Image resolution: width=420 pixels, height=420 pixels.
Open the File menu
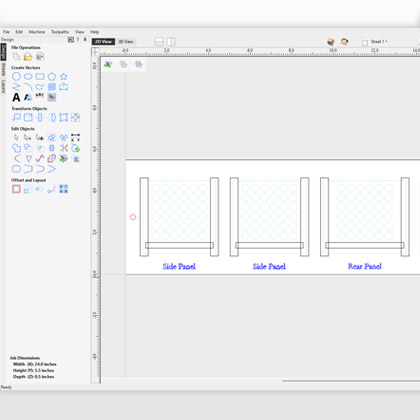[x=6, y=32]
